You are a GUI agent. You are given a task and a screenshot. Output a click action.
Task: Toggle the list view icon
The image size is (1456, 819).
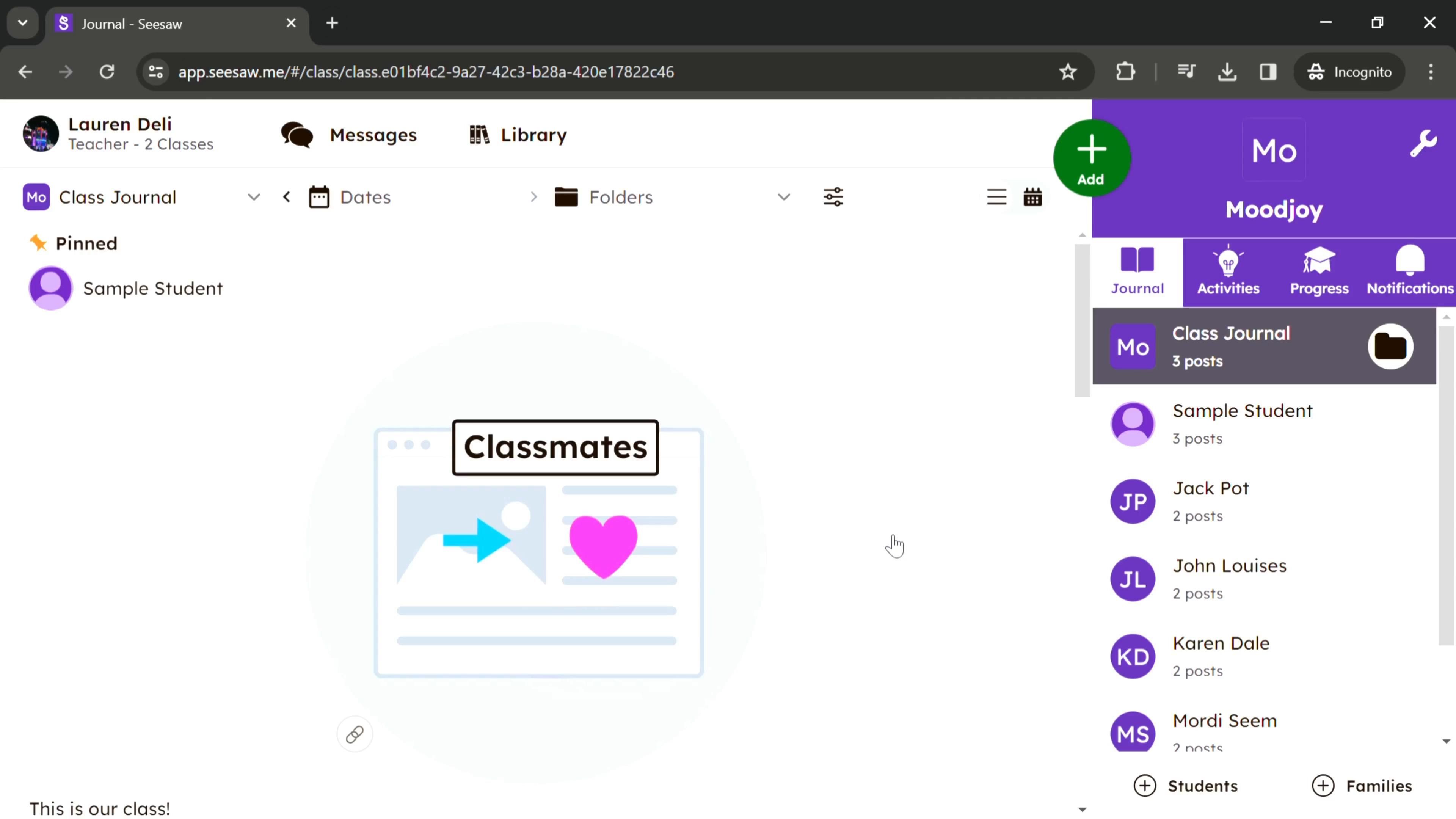click(x=996, y=197)
